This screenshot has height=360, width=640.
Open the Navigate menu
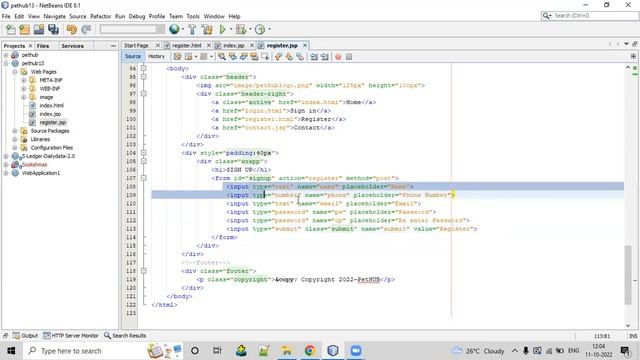click(54, 16)
